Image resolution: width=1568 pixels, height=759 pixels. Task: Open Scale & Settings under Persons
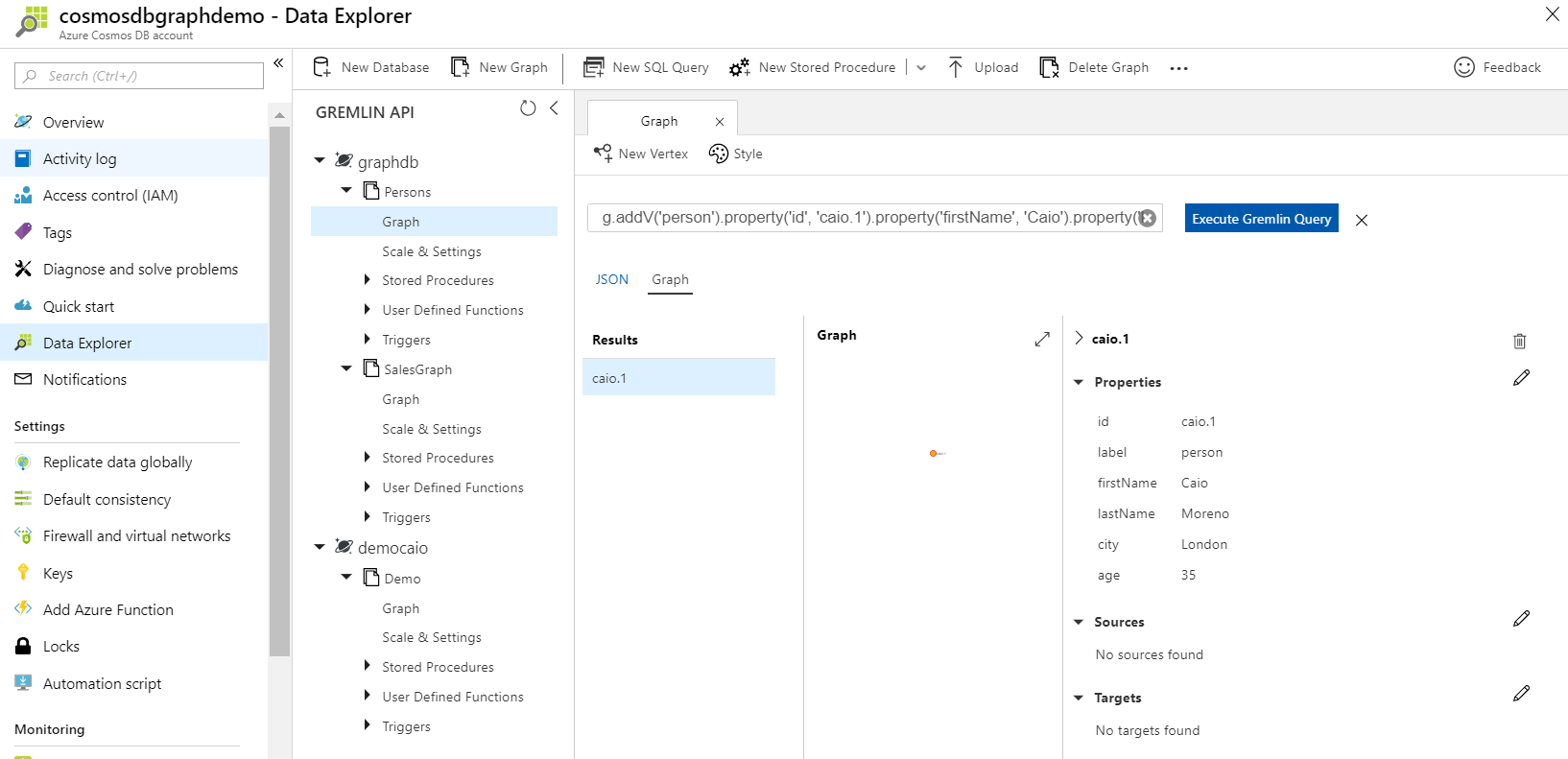point(432,251)
